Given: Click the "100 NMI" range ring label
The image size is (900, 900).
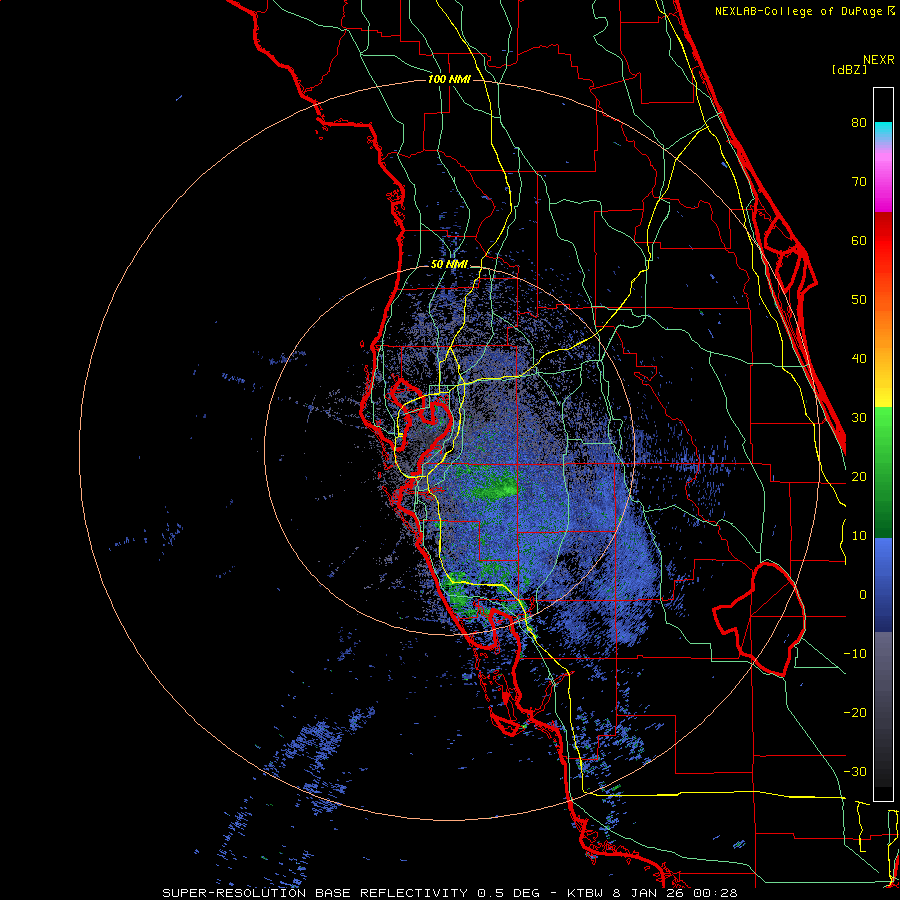Looking at the screenshot, I should pos(449,79).
